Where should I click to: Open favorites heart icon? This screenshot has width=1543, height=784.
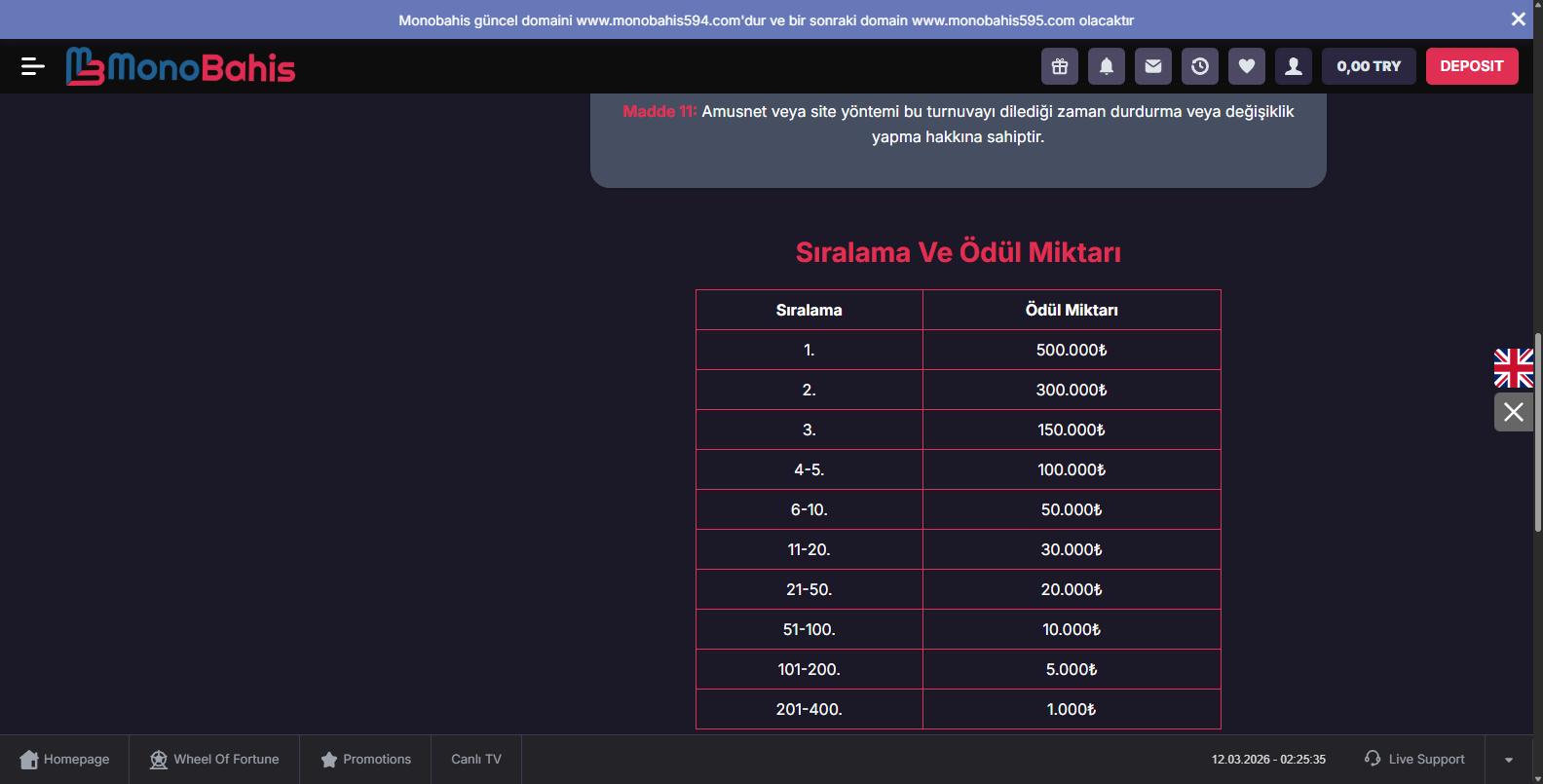pos(1247,66)
